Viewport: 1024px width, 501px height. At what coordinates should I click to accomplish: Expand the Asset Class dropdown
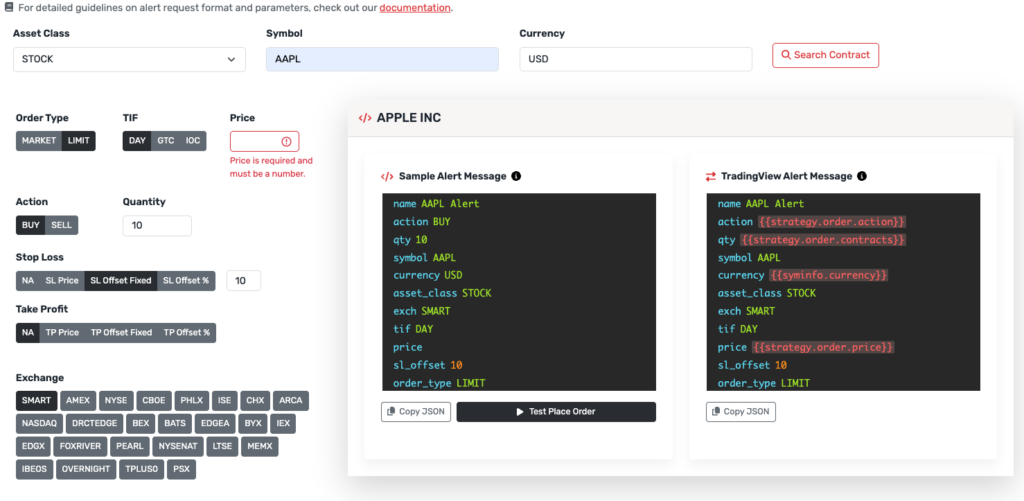tap(129, 59)
